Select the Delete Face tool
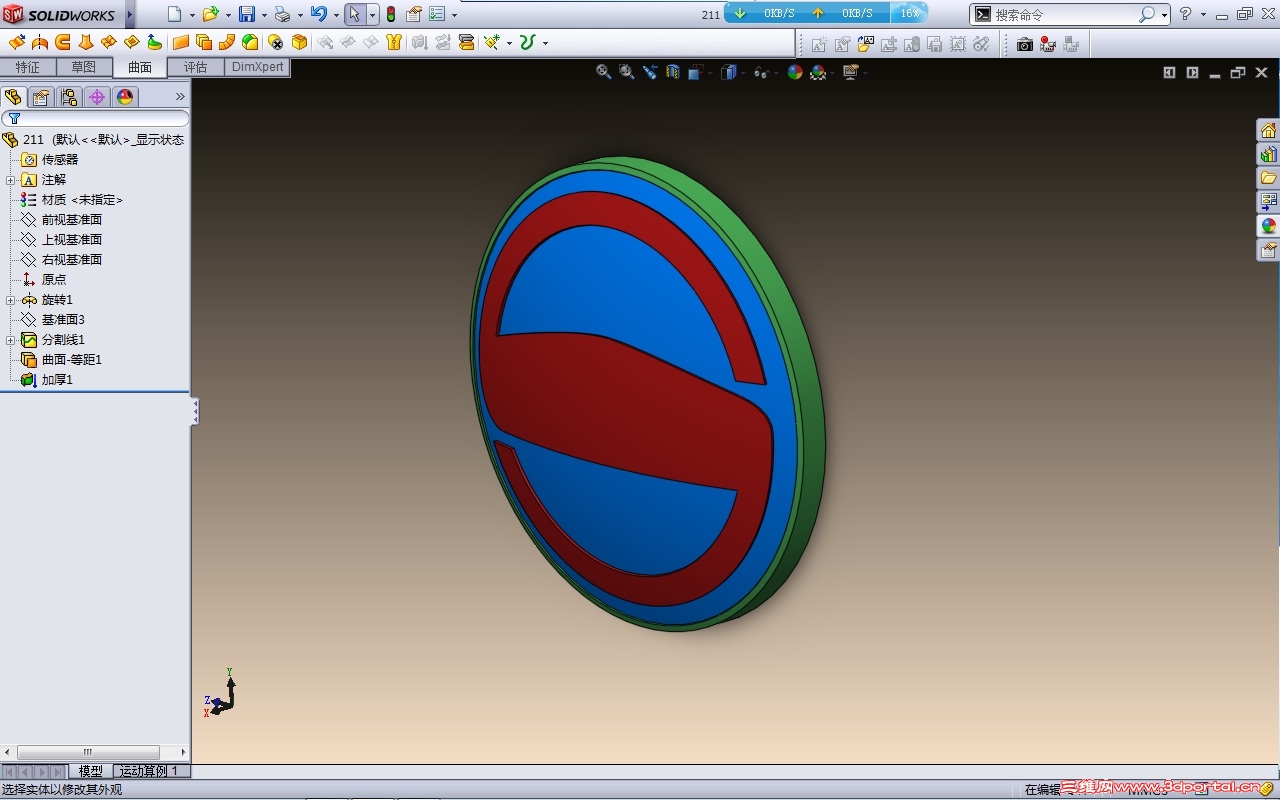 (275, 42)
